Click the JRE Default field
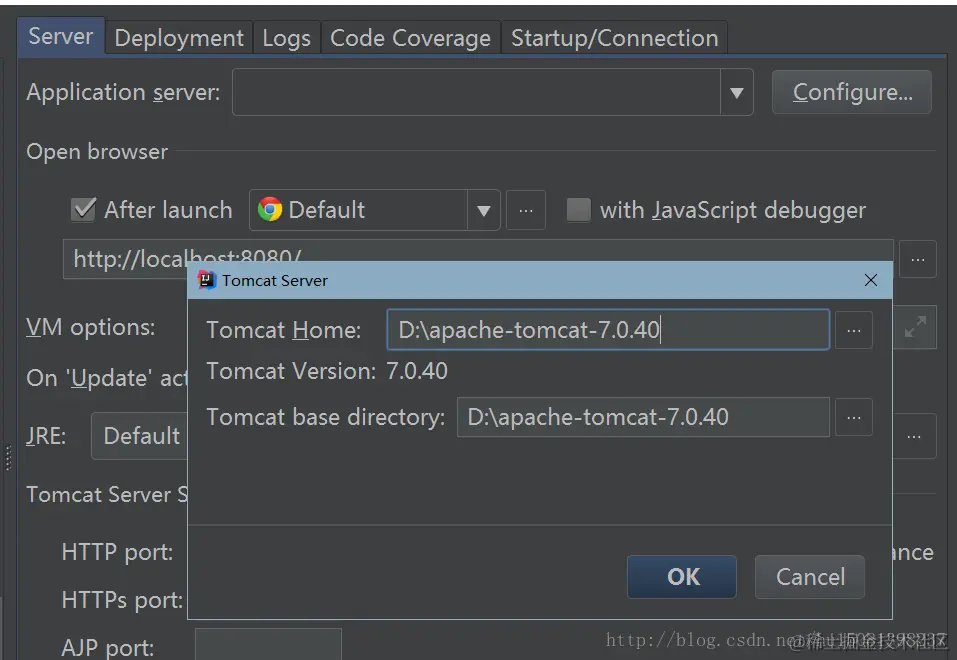 click(140, 436)
